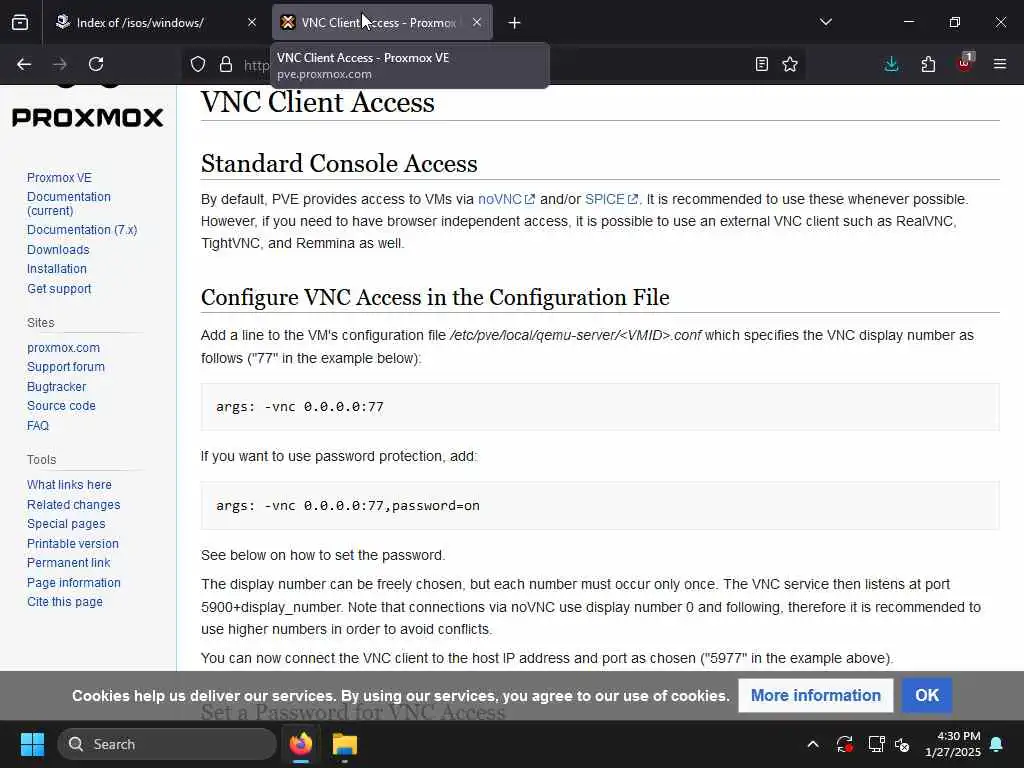This screenshot has width=1024, height=768.
Task: Open the Source code link
Action: [x=61, y=406]
